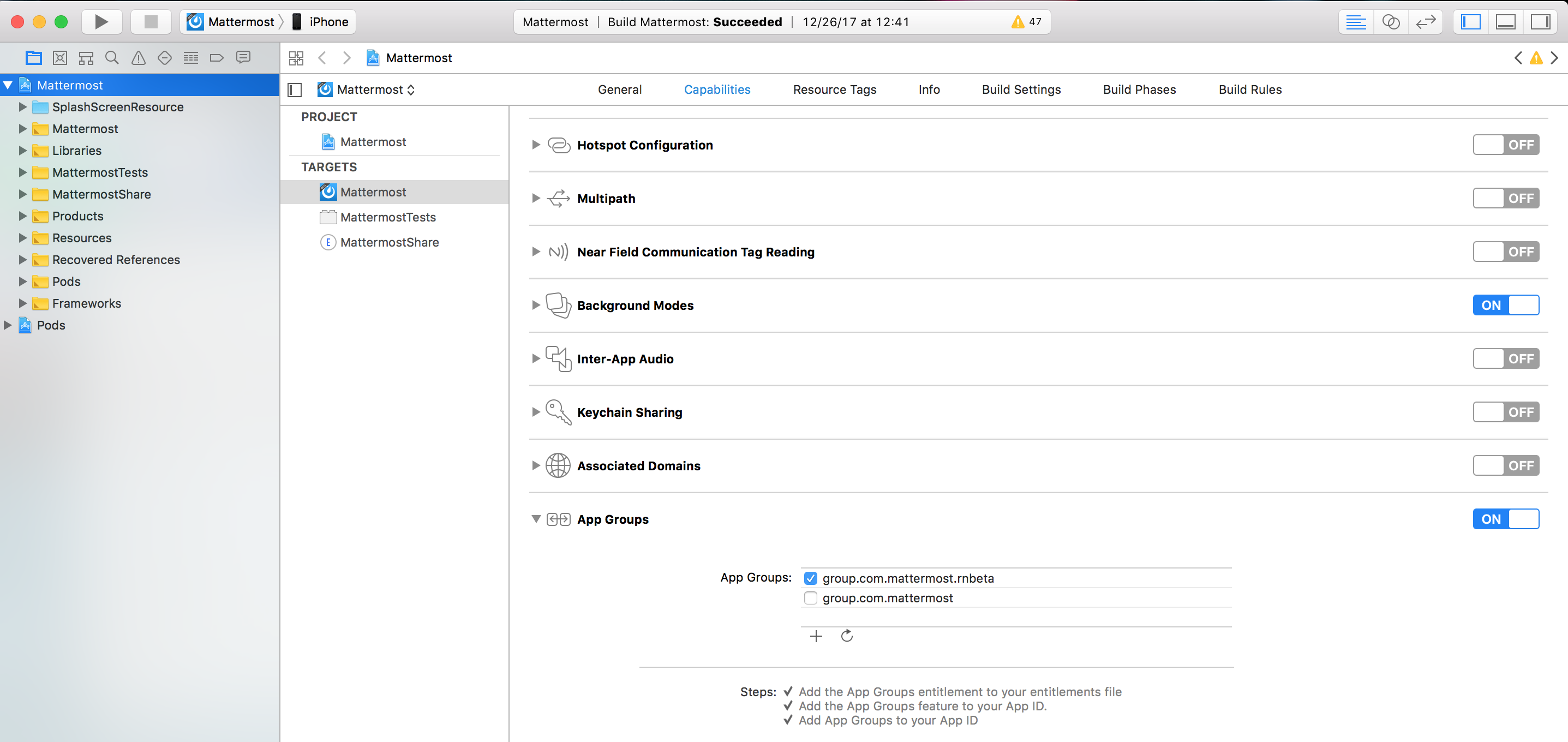Turn off the Background Modes switch
1568x742 pixels.
(1505, 305)
